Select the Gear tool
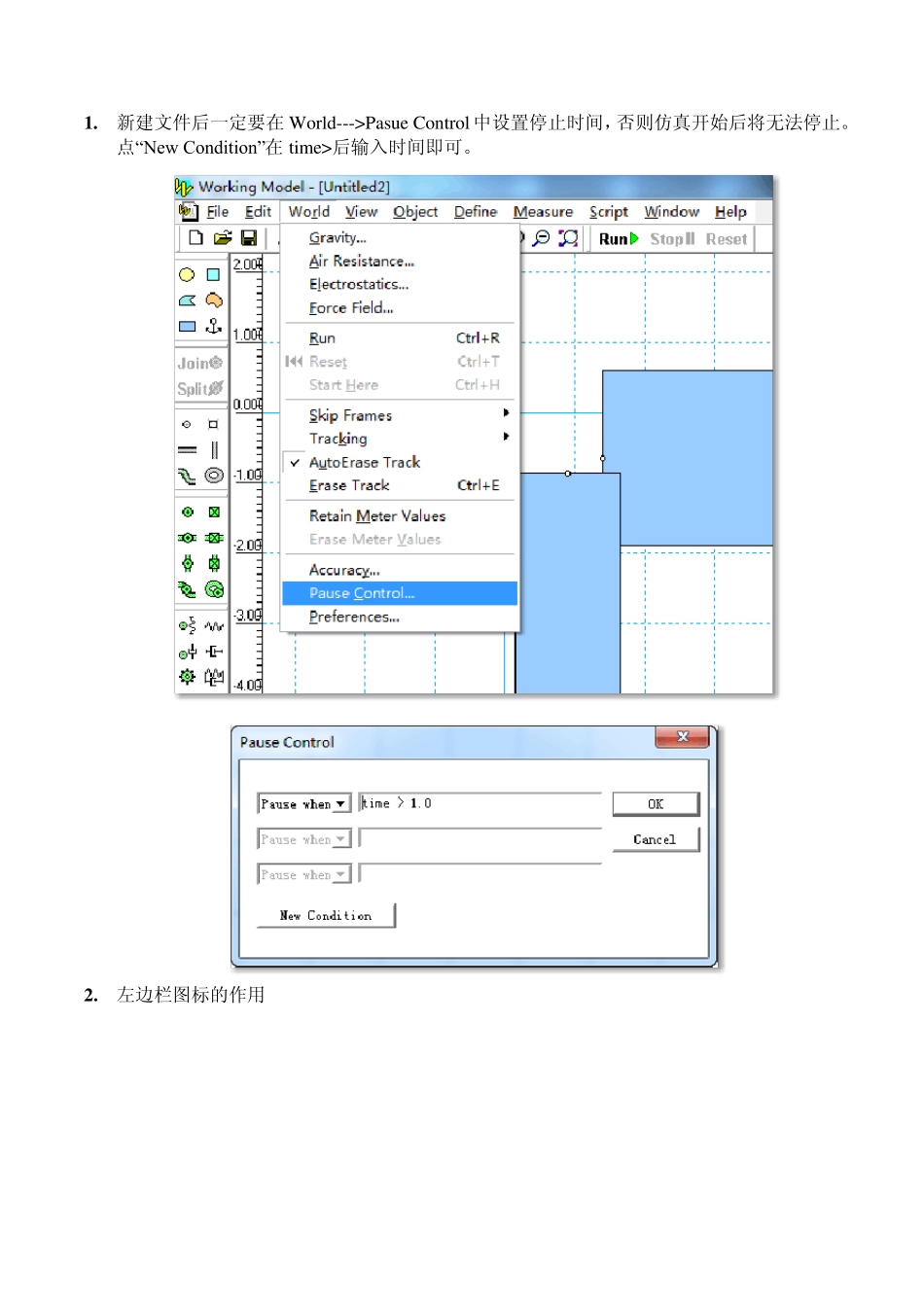This screenshot has width=924, height=1307. pyautogui.click(x=187, y=677)
